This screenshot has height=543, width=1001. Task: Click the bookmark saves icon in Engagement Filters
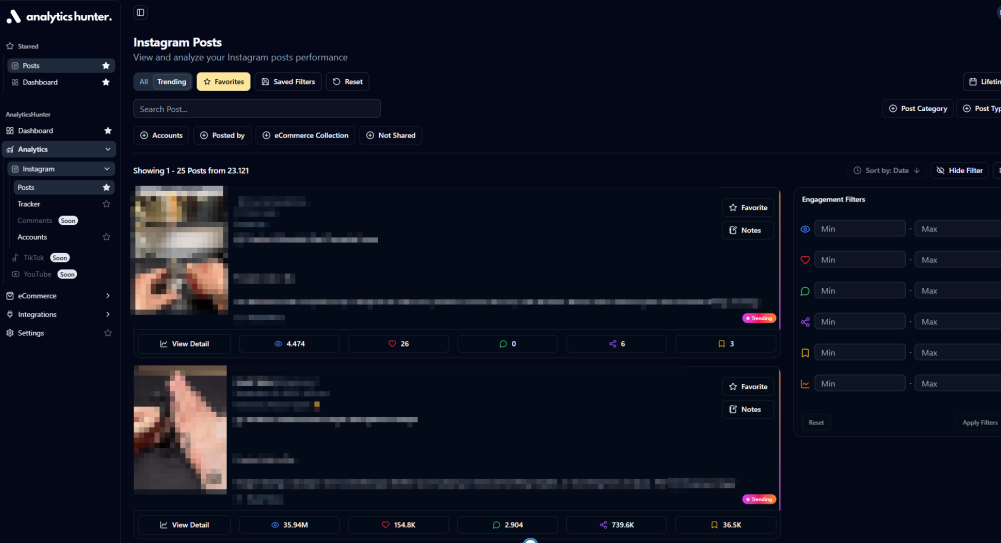tap(805, 353)
